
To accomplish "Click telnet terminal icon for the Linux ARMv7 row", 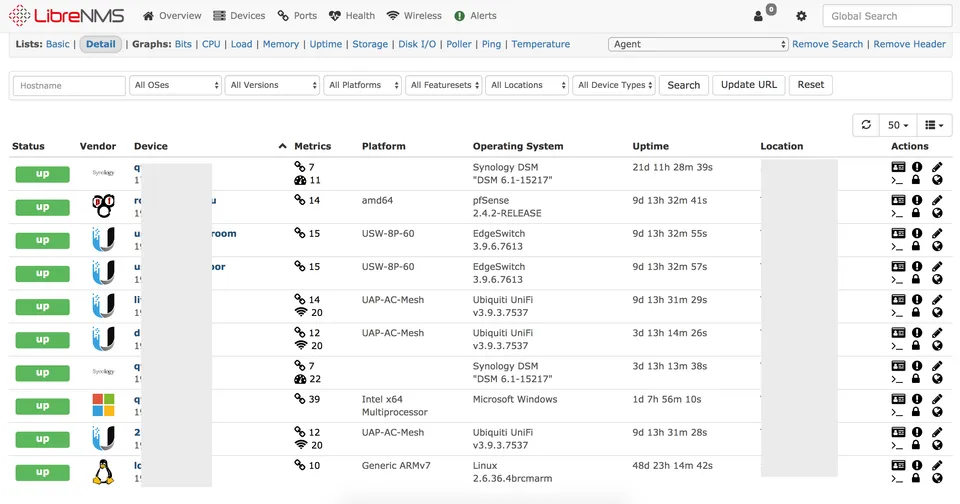I will click(x=897, y=478).
